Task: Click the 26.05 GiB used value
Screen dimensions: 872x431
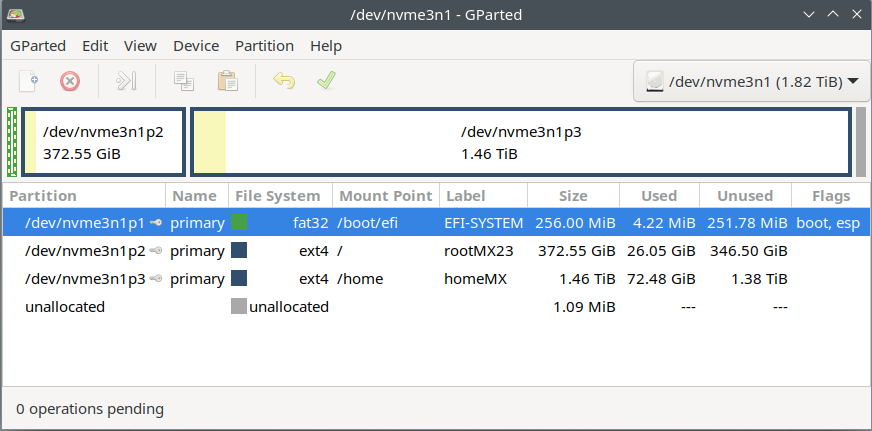Action: tap(661, 251)
